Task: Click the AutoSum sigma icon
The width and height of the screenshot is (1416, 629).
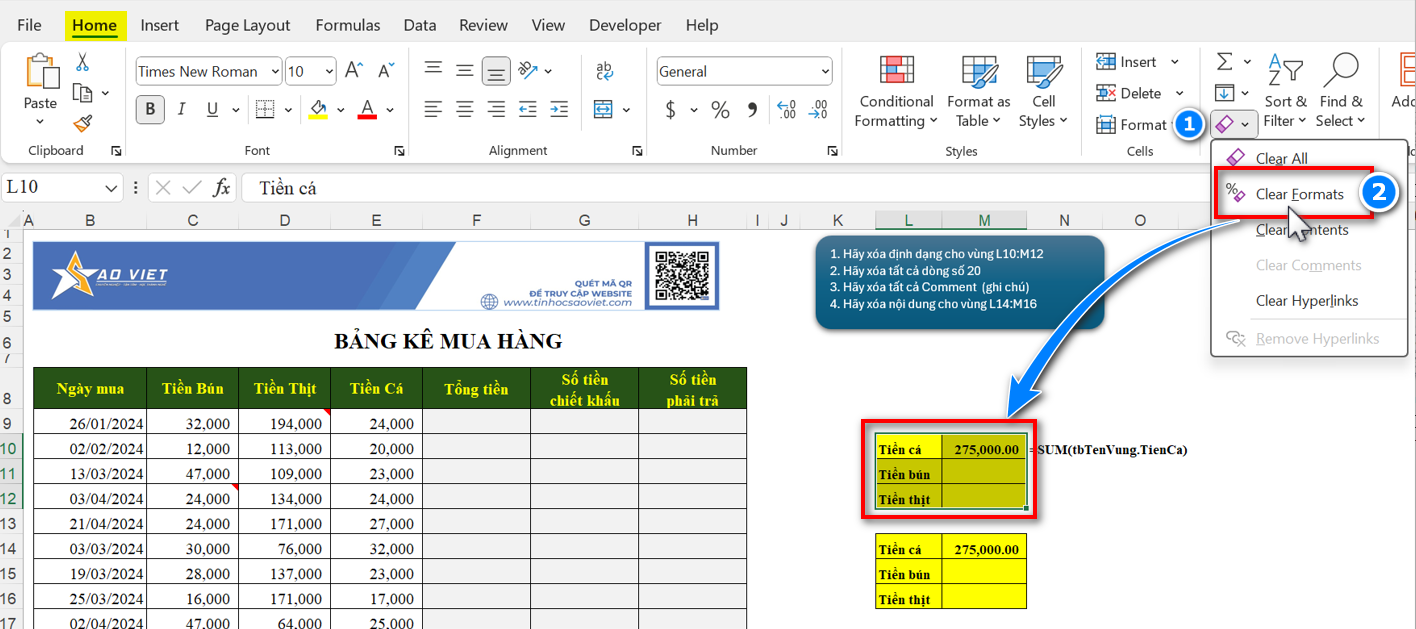Action: [x=1224, y=62]
